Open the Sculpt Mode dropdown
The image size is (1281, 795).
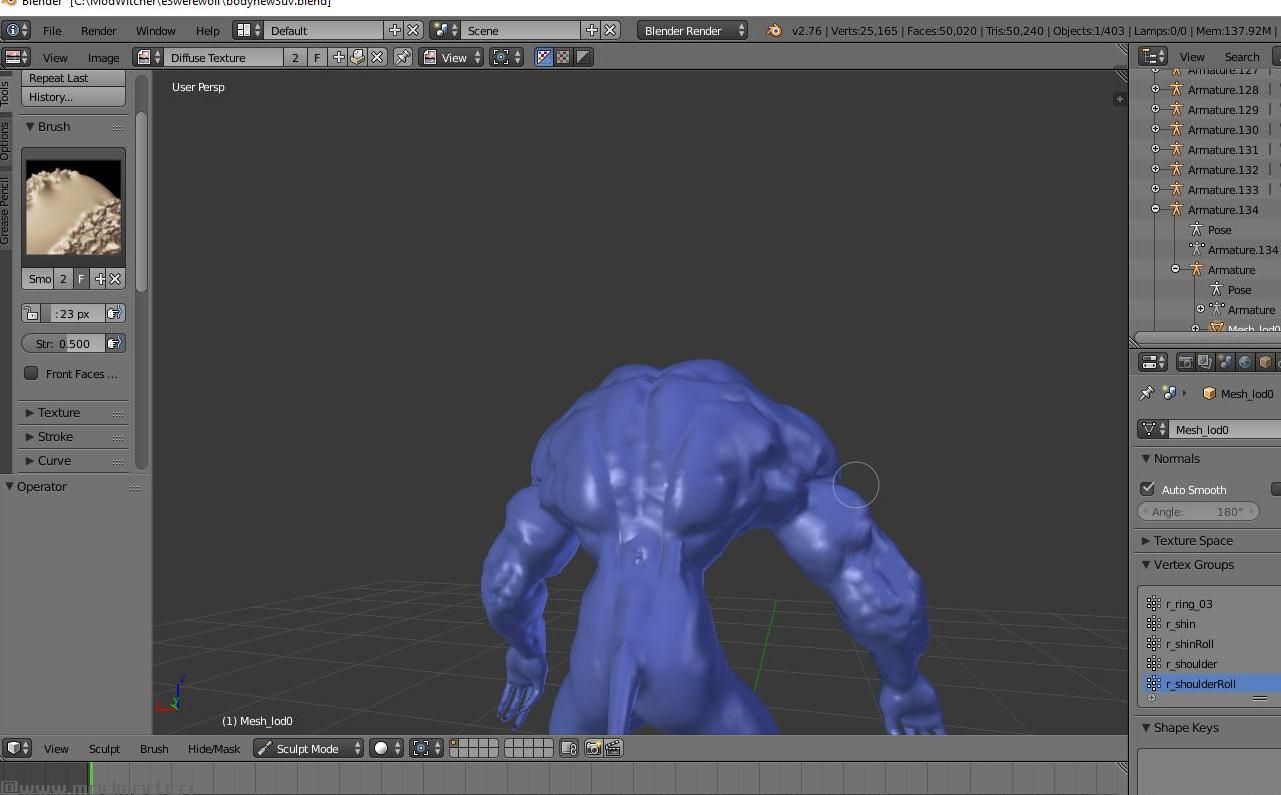pyautogui.click(x=308, y=748)
